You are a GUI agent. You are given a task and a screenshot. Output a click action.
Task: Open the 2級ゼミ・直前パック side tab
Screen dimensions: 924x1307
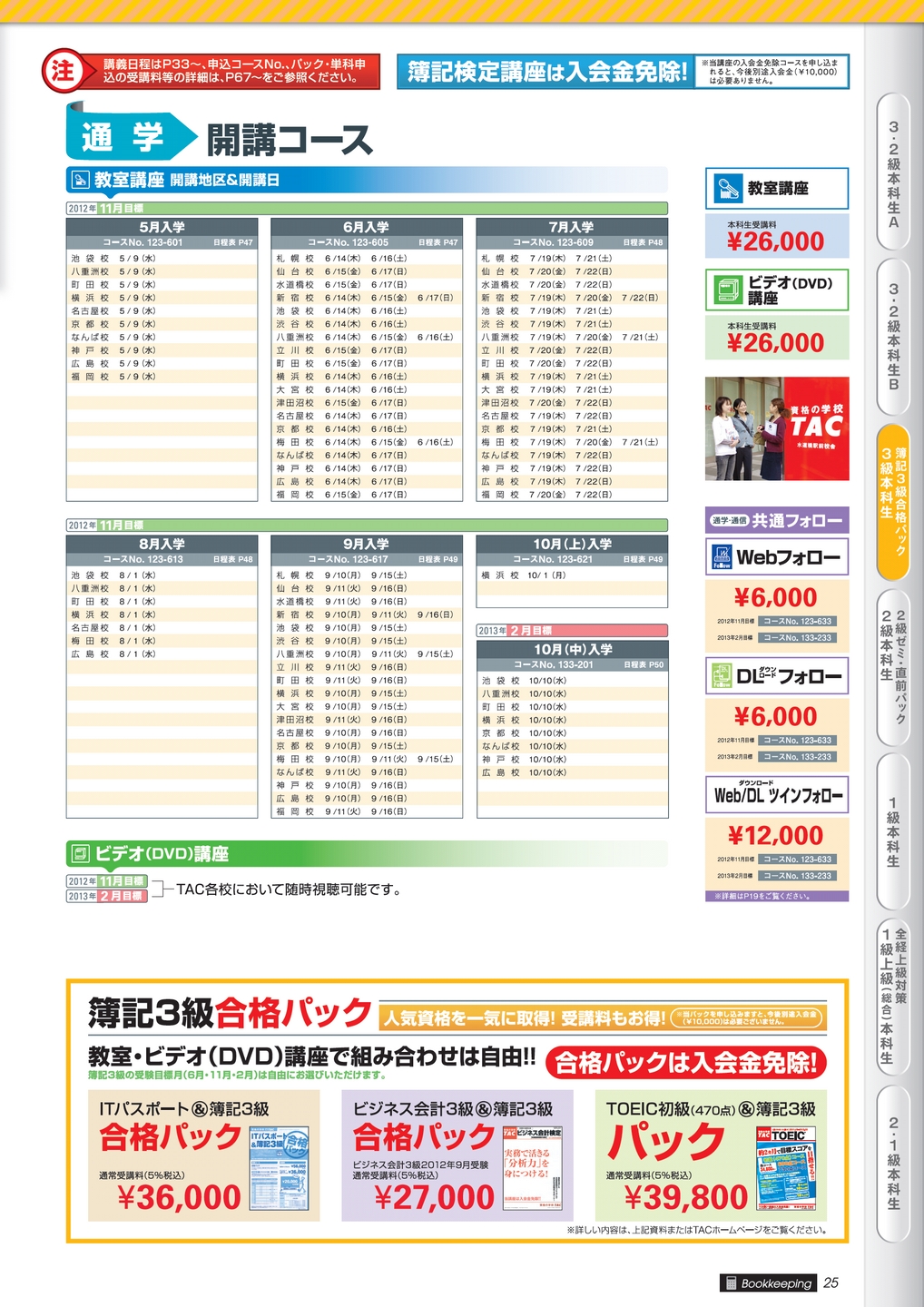click(893, 667)
